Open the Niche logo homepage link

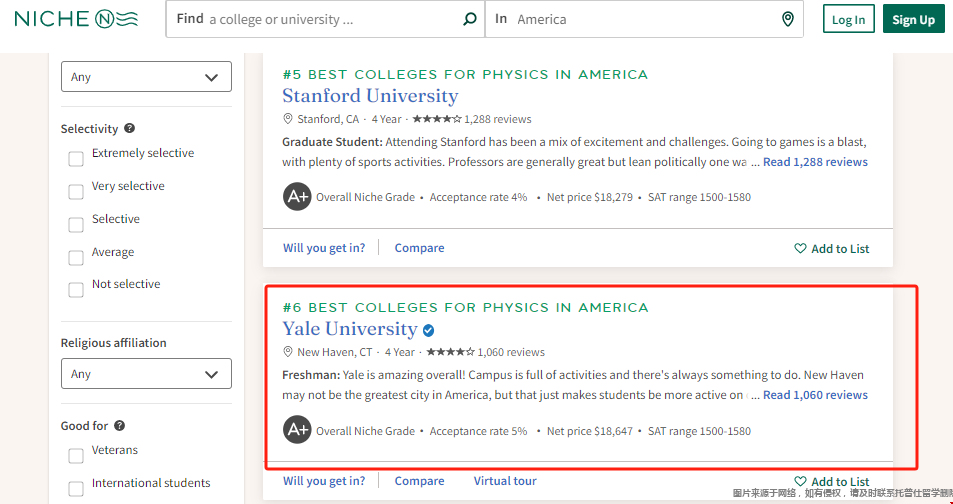(x=77, y=19)
